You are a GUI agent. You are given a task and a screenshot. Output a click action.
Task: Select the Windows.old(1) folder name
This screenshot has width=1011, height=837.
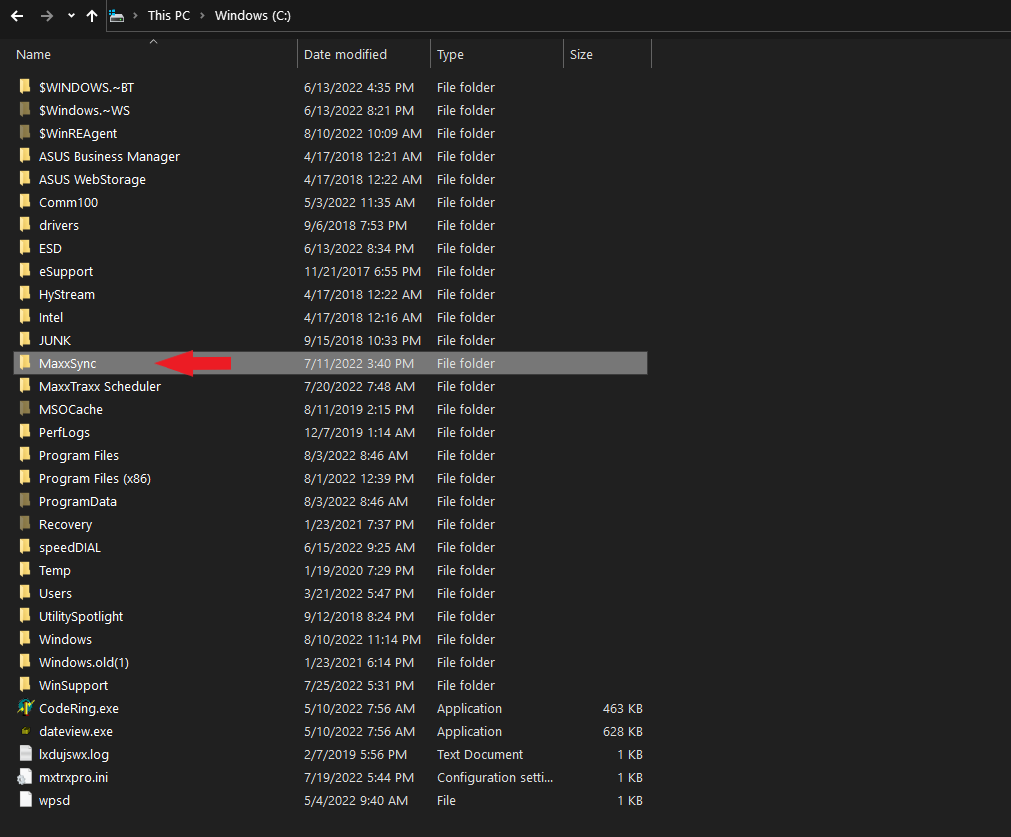tap(84, 662)
